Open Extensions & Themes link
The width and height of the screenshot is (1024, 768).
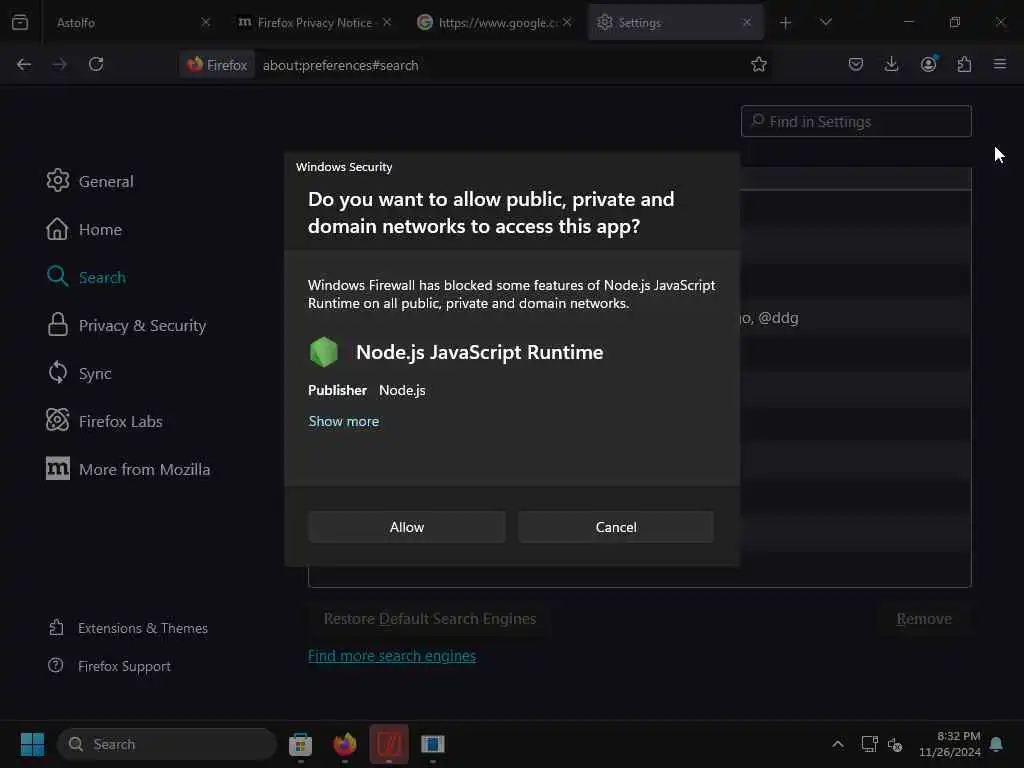pos(129,628)
